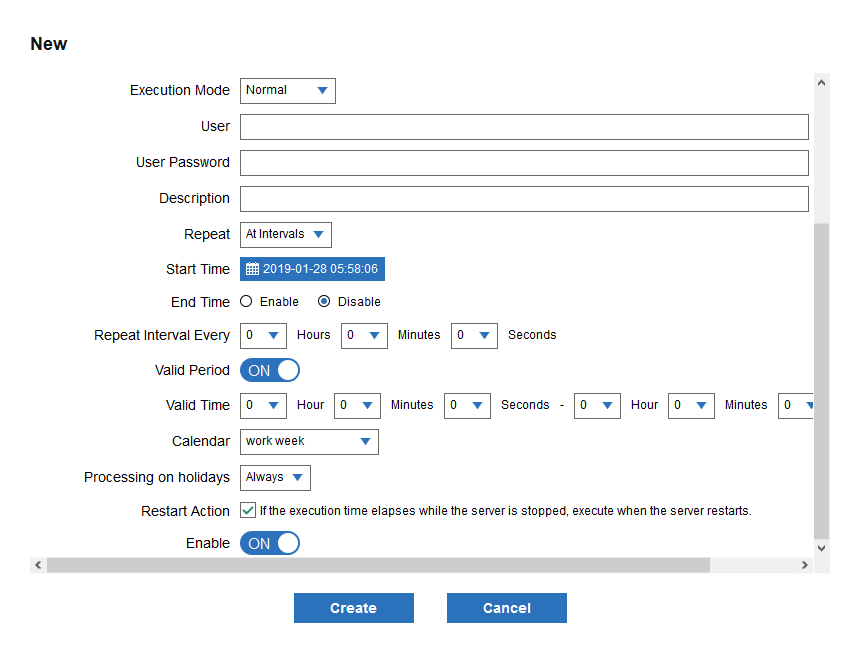Image resolution: width=860 pixels, height=653 pixels.
Task: Click the Create button
Action: pos(353,607)
